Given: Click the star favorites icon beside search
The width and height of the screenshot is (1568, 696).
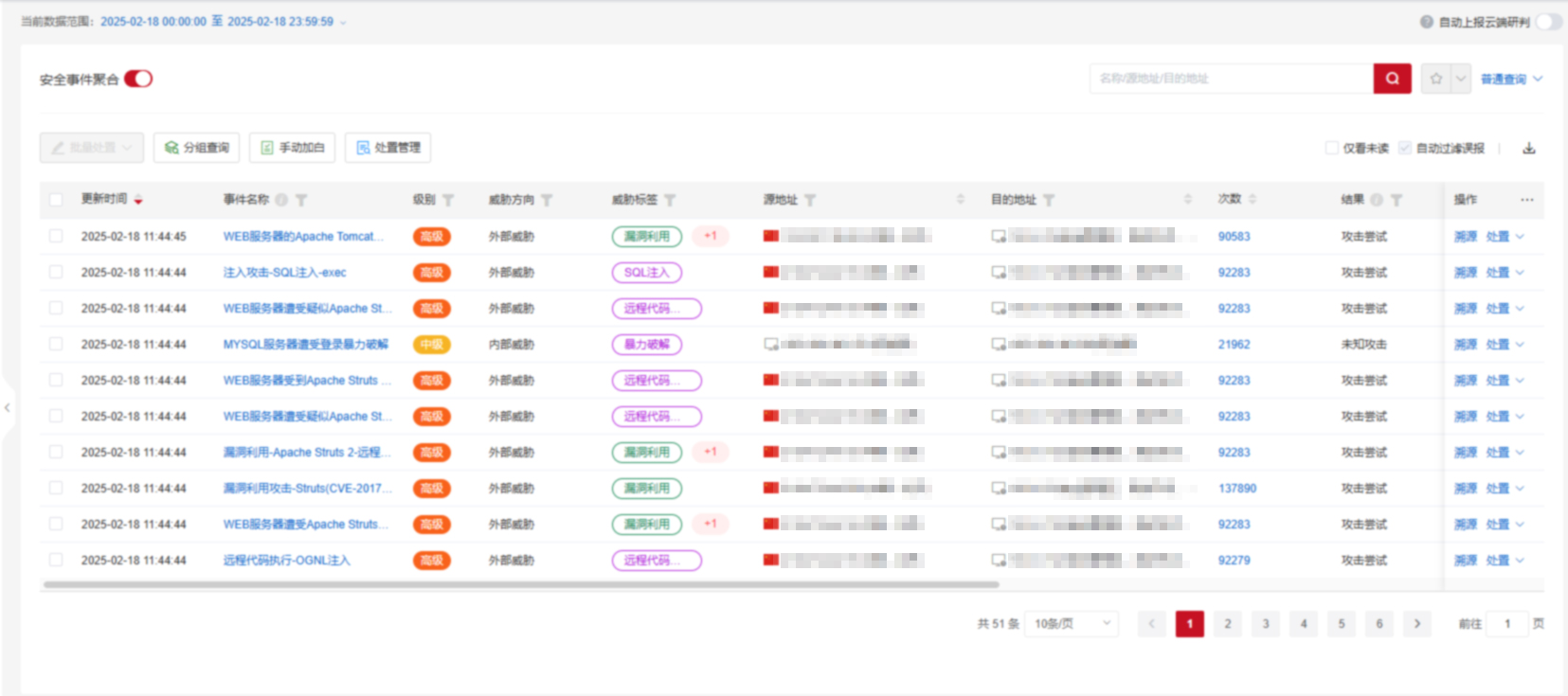Looking at the screenshot, I should pos(1436,79).
